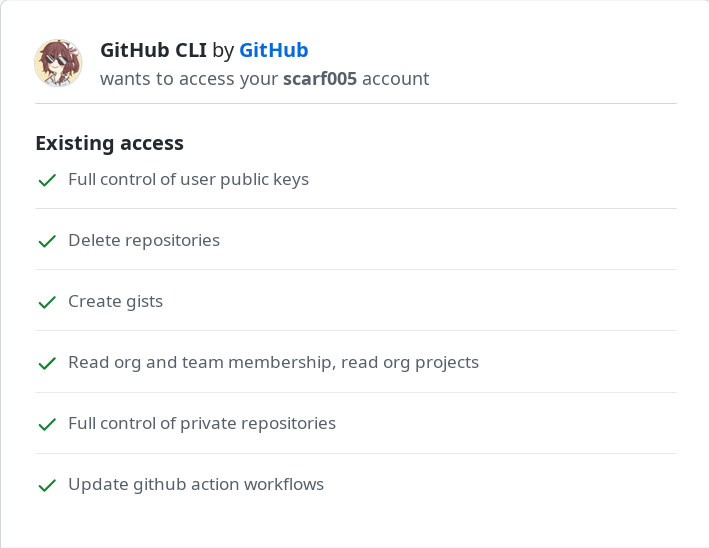Click checkmark beside private repositories control
Screen dimensions: 709x548
pos(47,424)
